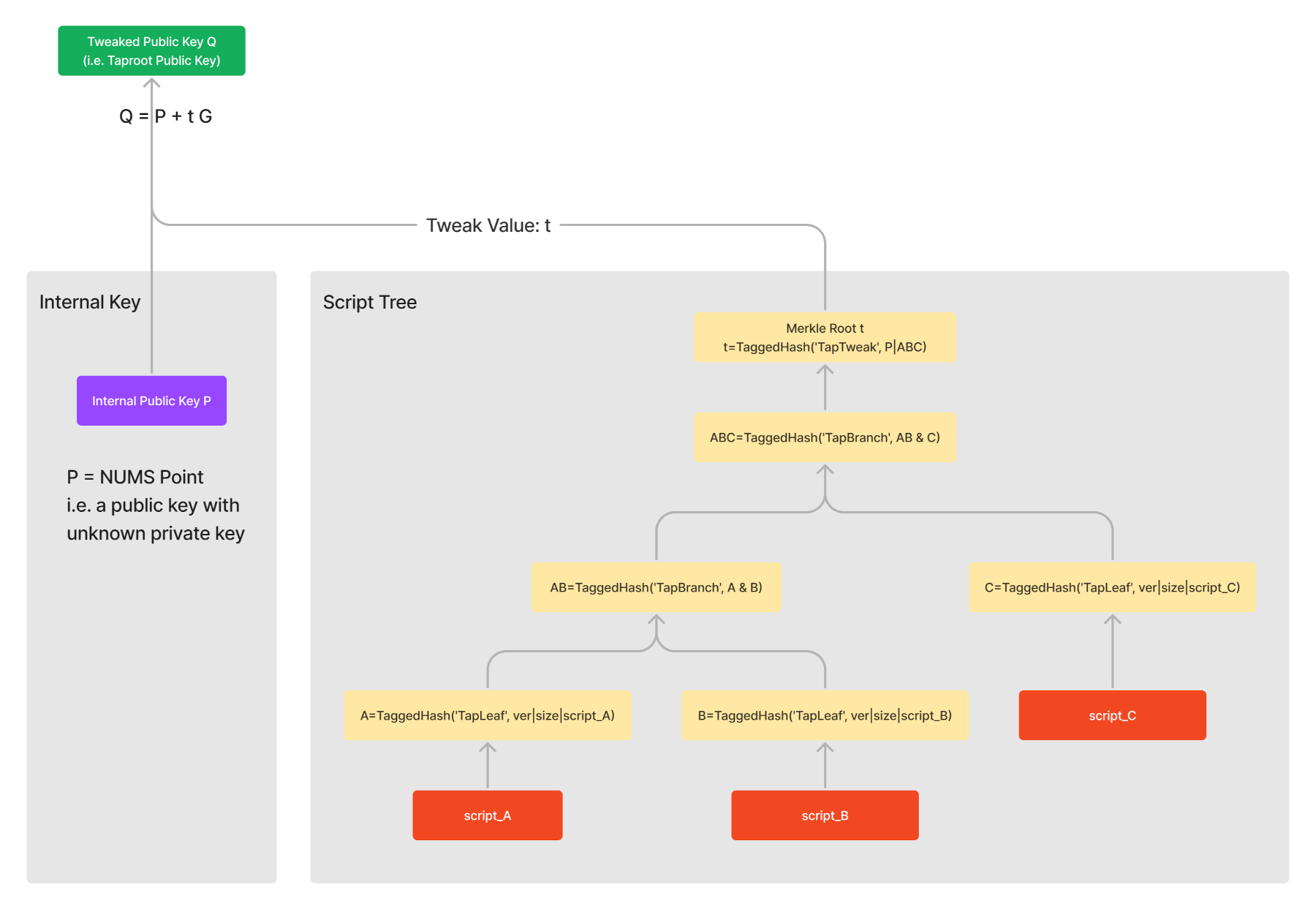
Task: Select the red script_B box
Action: click(825, 815)
